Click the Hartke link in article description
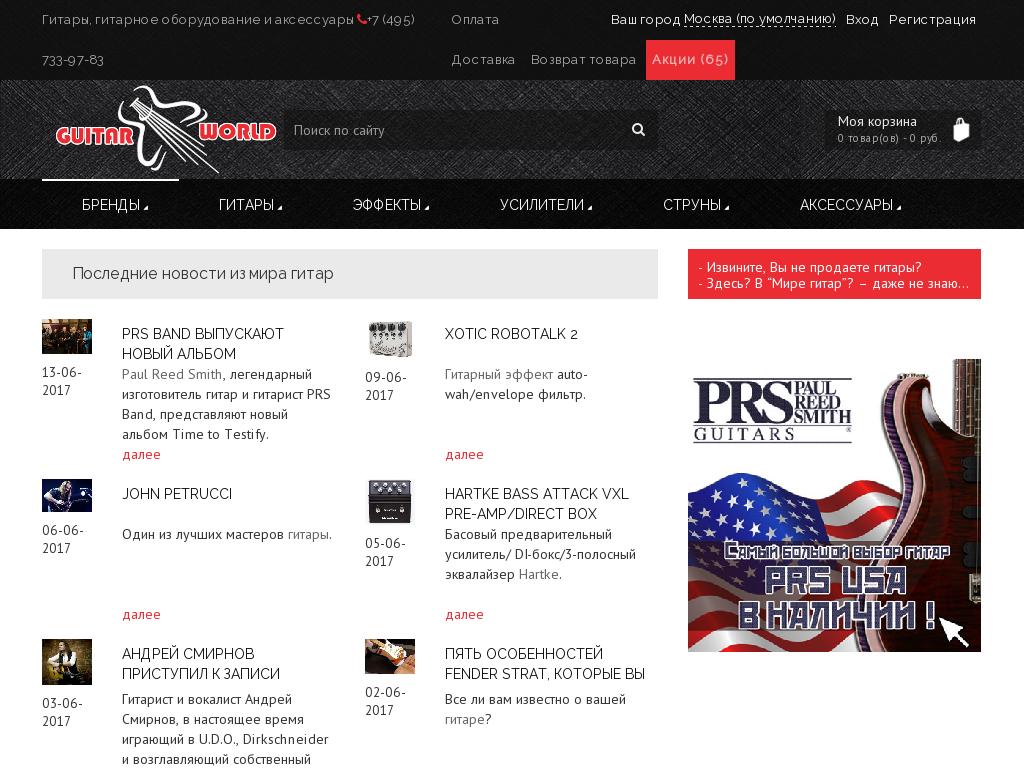This screenshot has width=1024, height=768. click(539, 575)
